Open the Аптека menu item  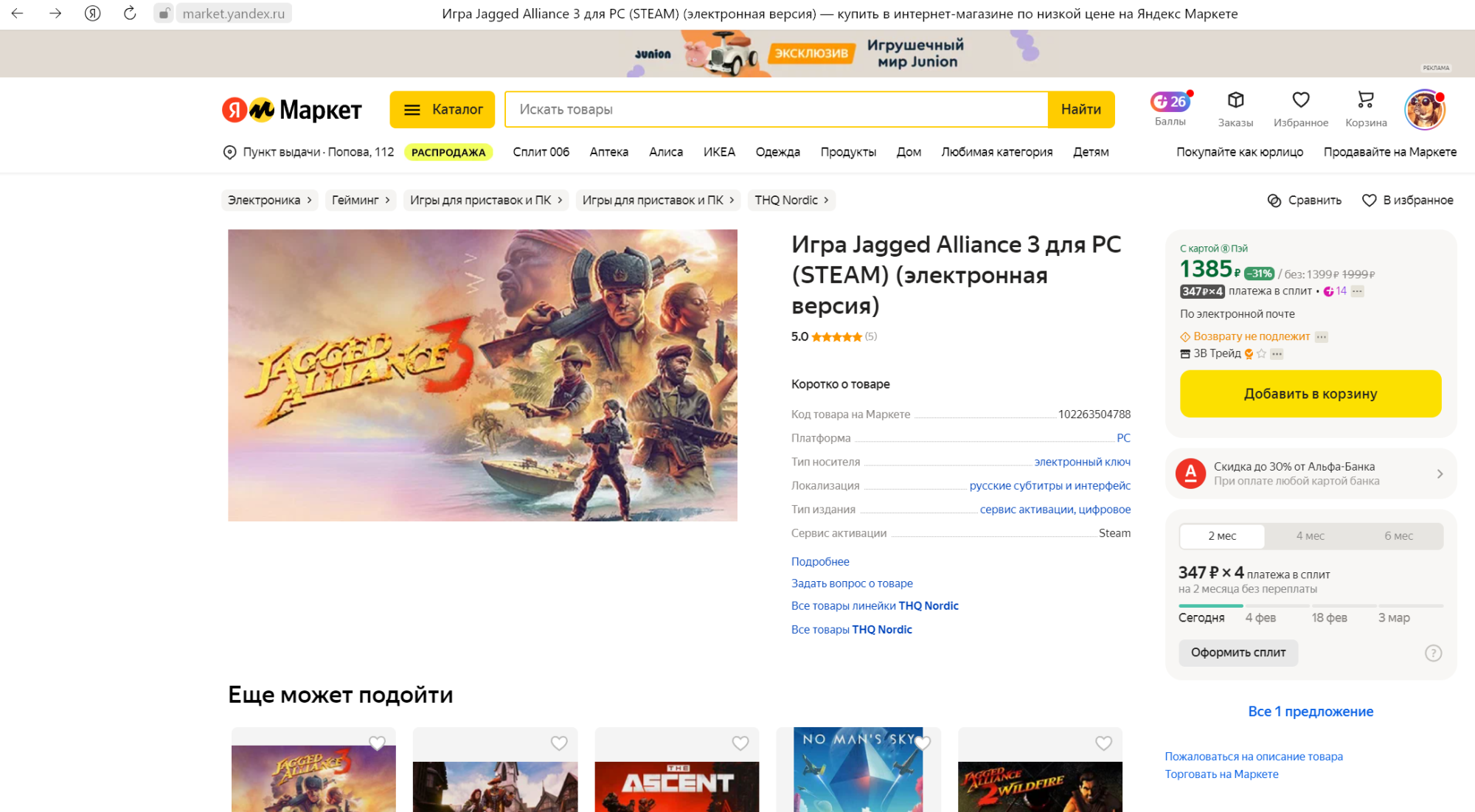[x=608, y=152]
